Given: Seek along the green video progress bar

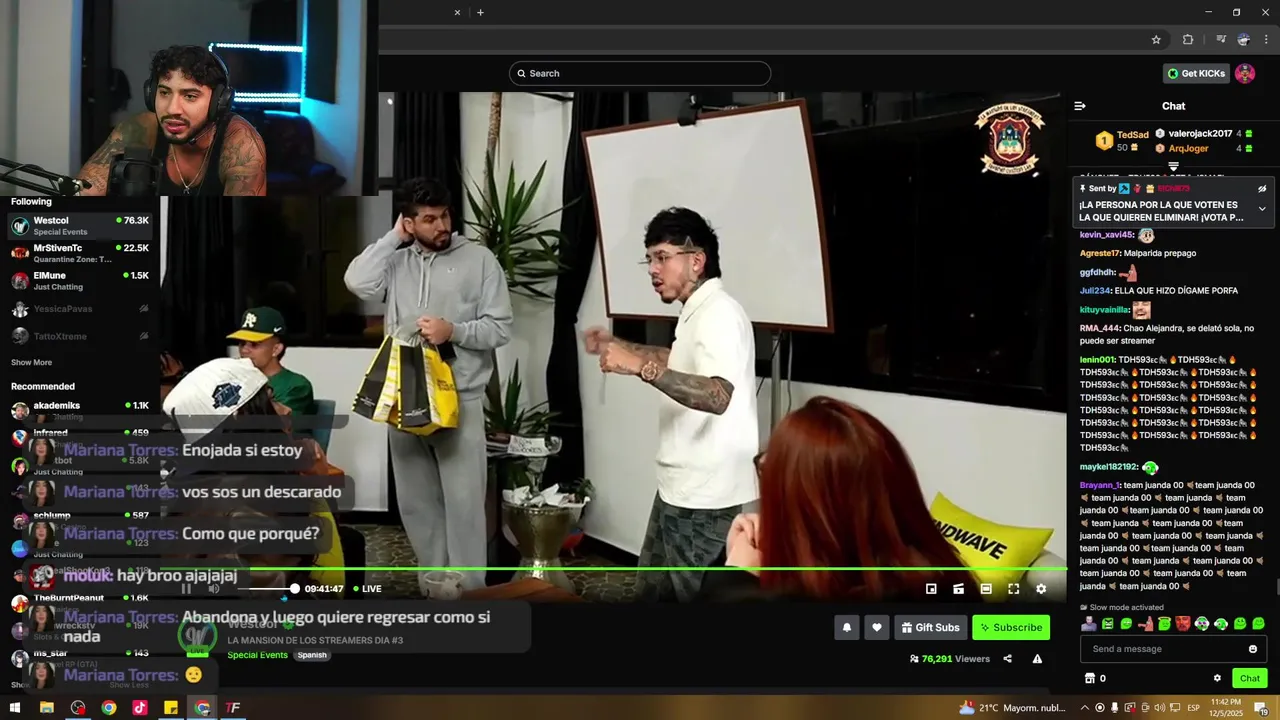Looking at the screenshot, I should (x=613, y=569).
